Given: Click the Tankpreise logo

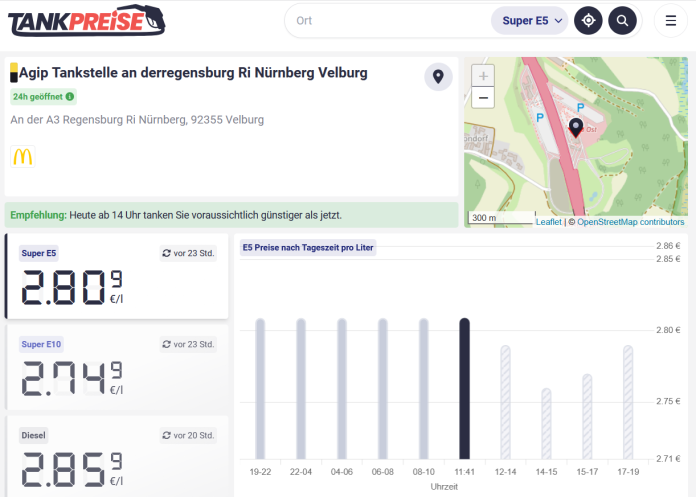Looking at the screenshot, I should (87, 20).
